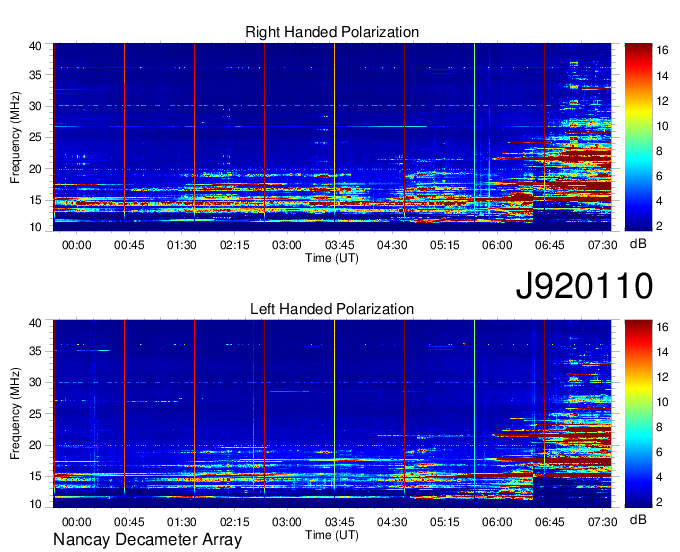Click the 01:30 tick of the Right Handed plot
This screenshot has width=680, height=552.
point(182,245)
